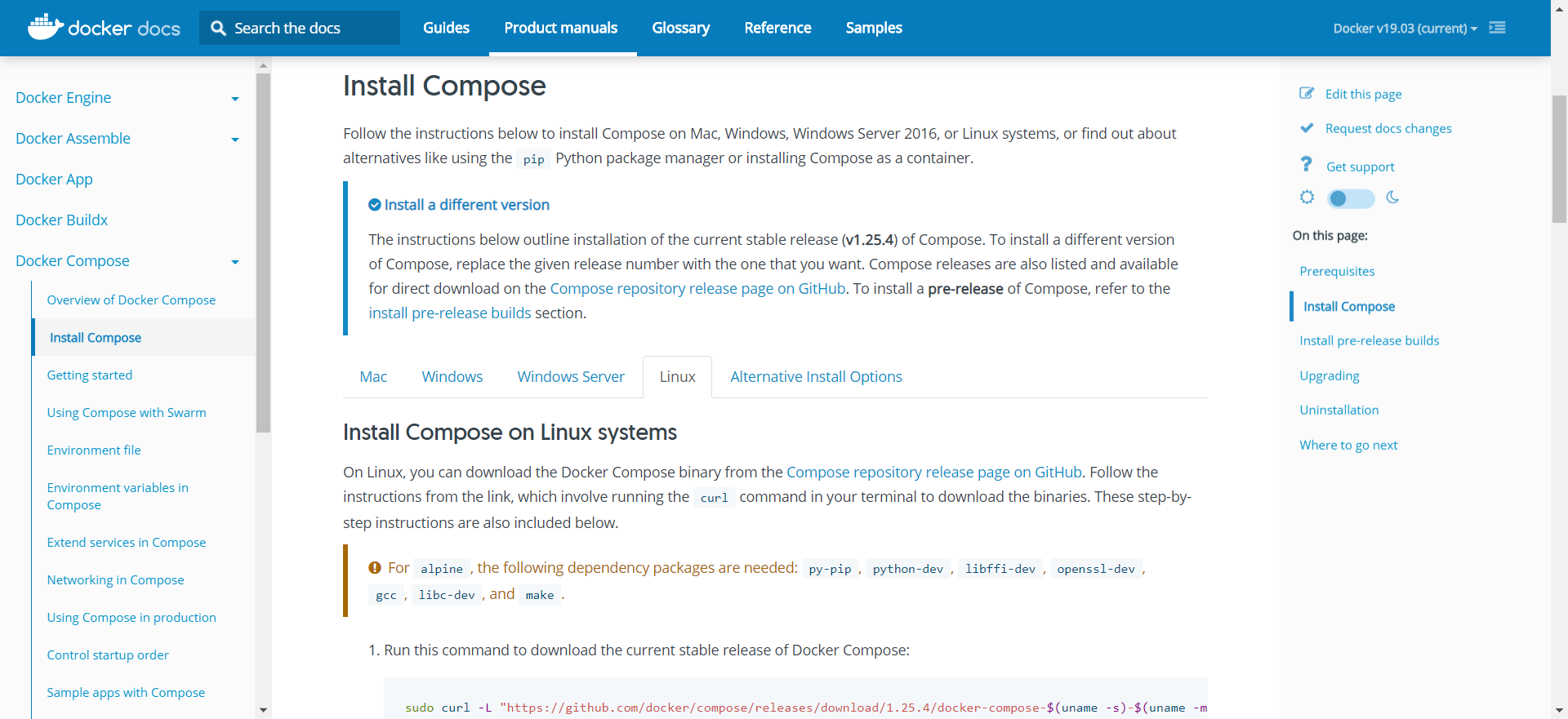Click the question mark Get support icon
This screenshot has height=719, width=1568.
pyautogui.click(x=1307, y=165)
